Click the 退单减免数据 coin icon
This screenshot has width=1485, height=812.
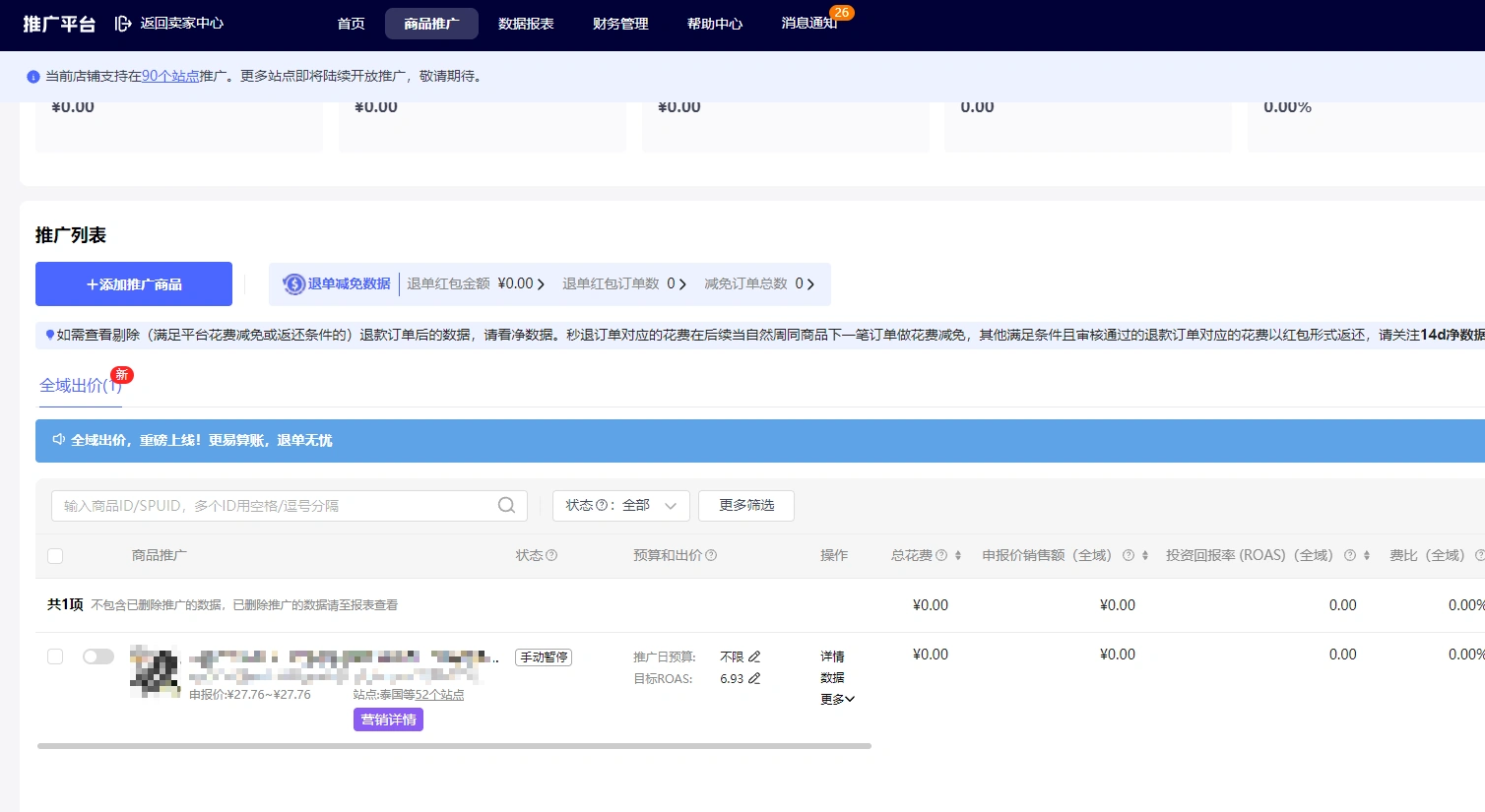click(x=293, y=284)
